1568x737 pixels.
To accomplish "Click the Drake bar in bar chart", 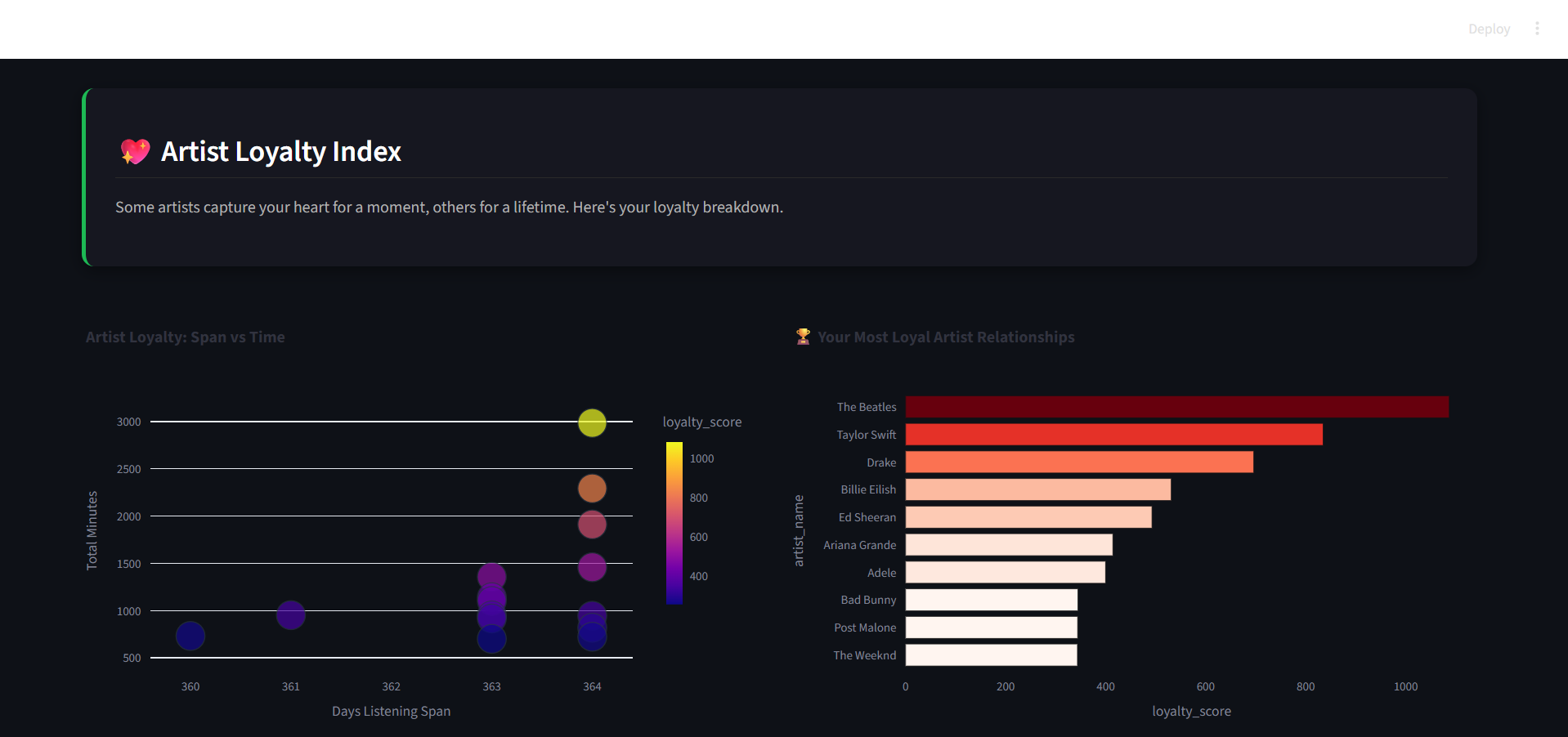I will [1079, 462].
